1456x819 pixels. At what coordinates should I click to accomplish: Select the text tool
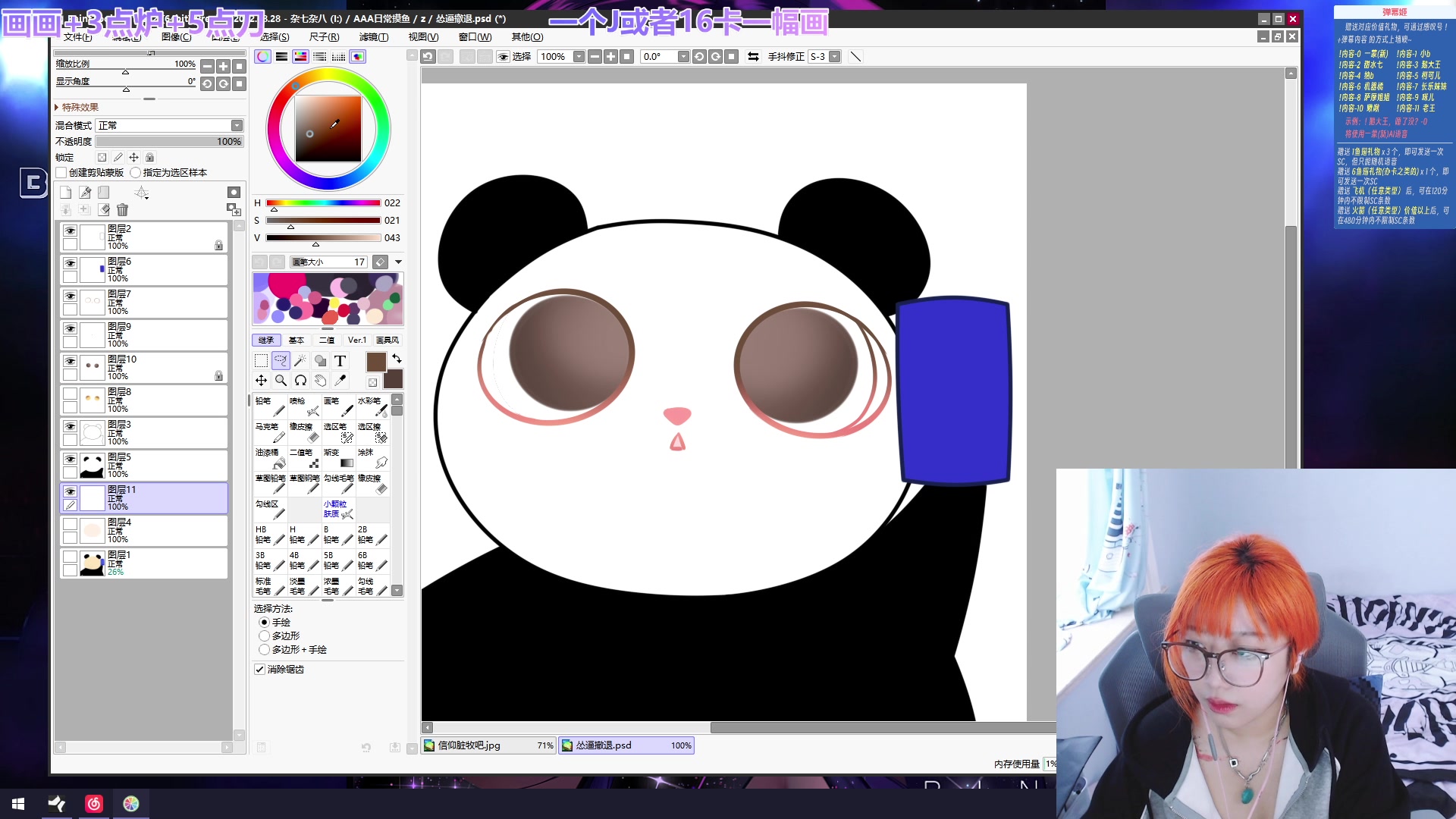340,361
